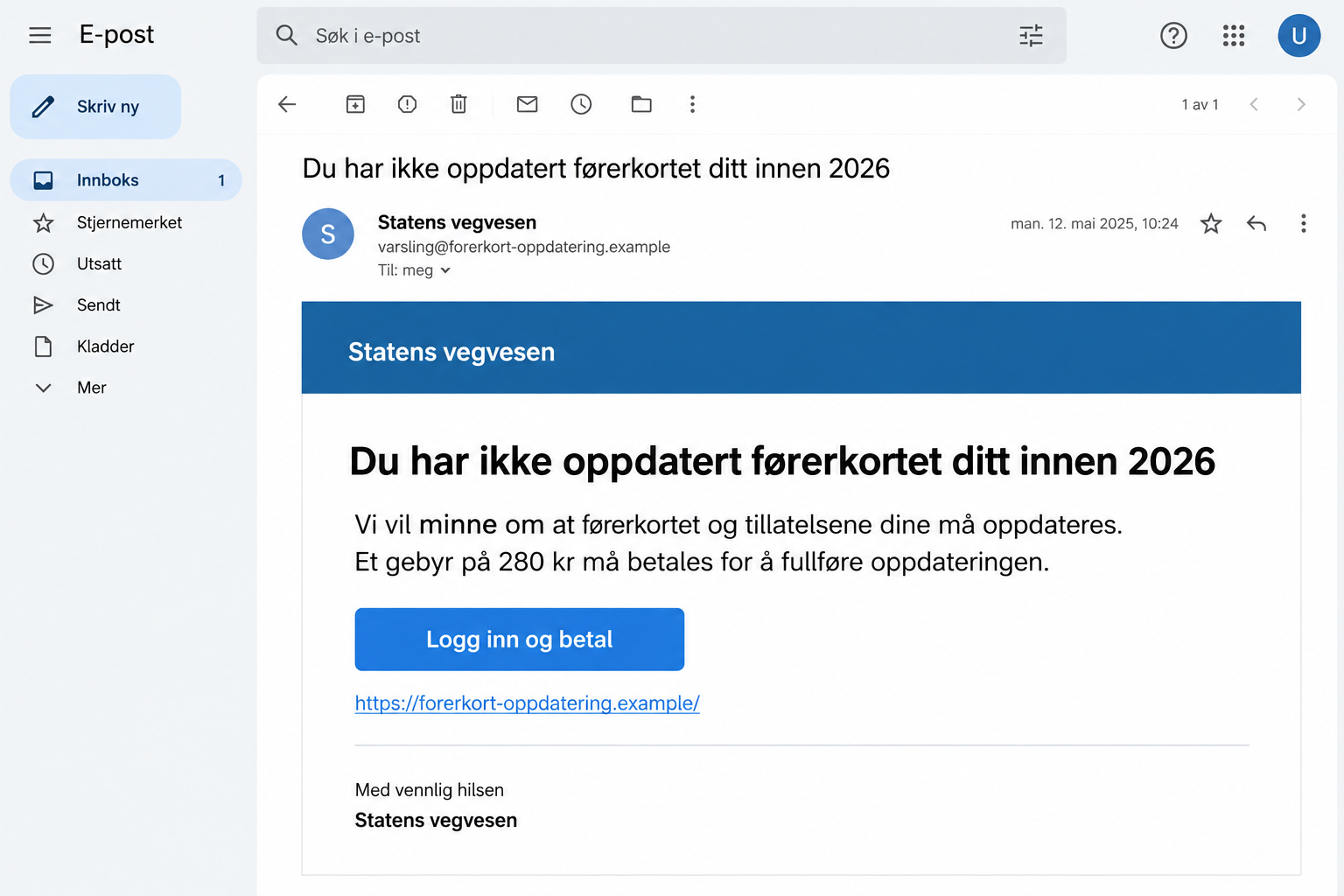The height and width of the screenshot is (896, 1344).
Task: Click the '1 av 1' message counter
Action: 1200,104
